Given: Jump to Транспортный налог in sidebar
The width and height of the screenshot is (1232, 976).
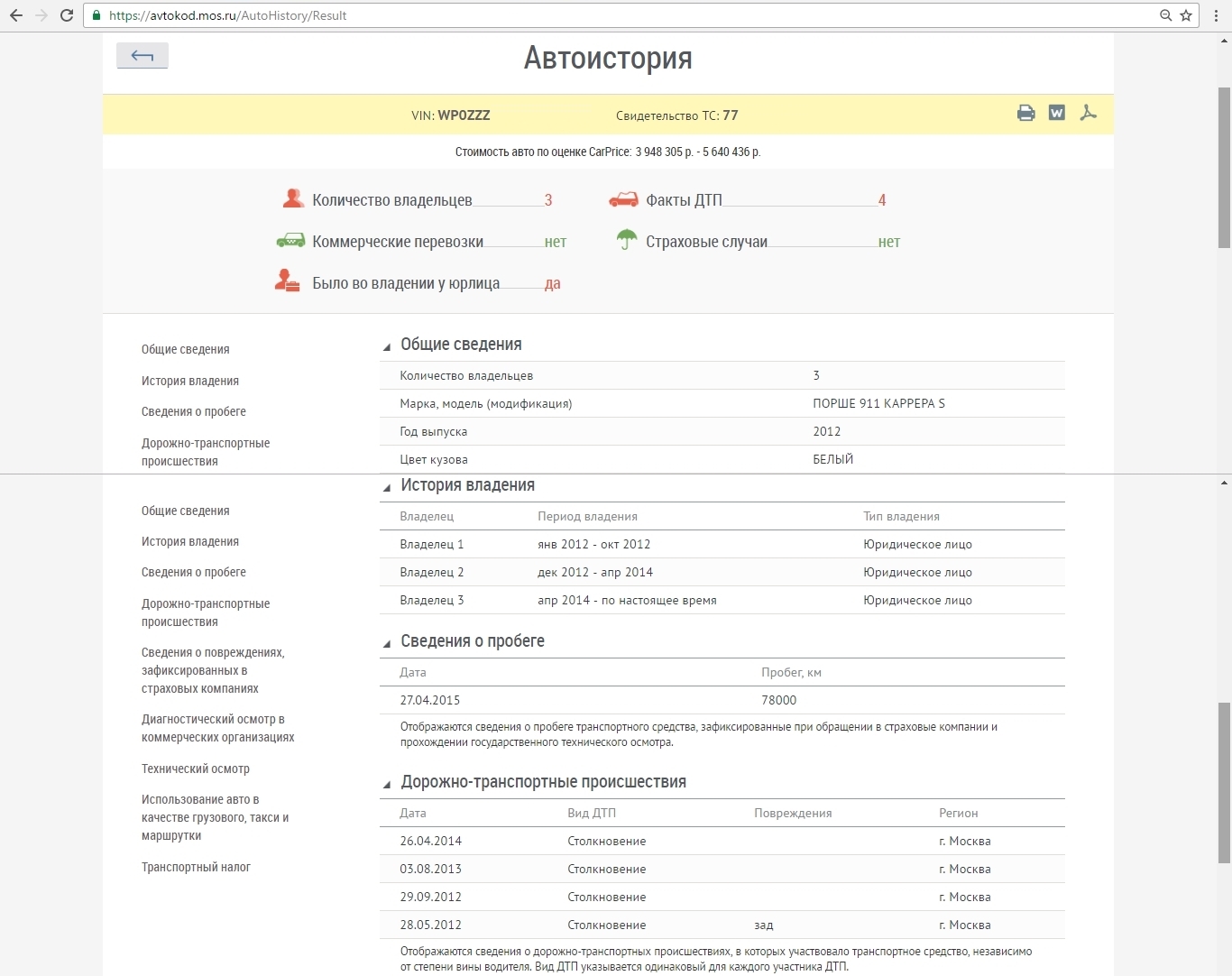Looking at the screenshot, I should point(196,867).
